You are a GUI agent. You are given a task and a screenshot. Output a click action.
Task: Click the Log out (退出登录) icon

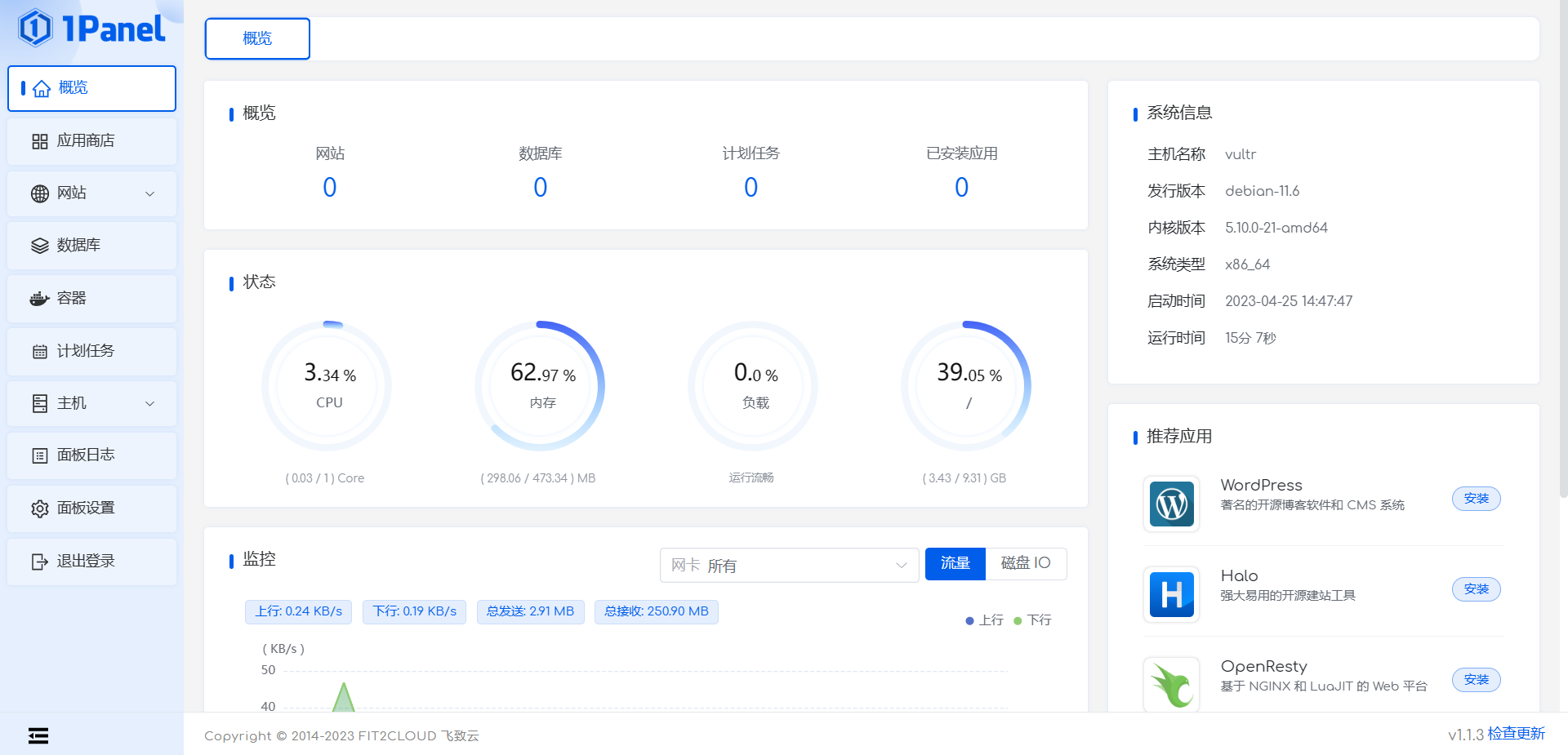[40, 562]
